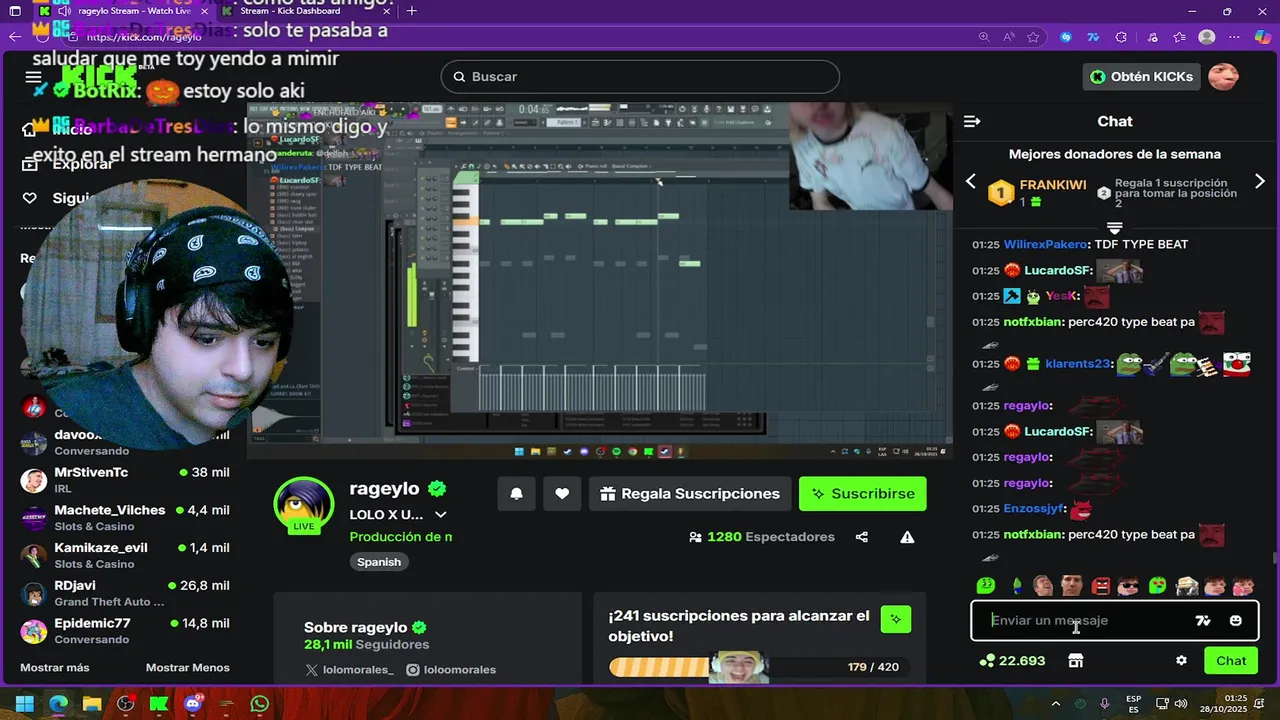Expand the stream title LOLO X U... chevron
Viewport: 1280px width, 720px height.
(x=440, y=515)
